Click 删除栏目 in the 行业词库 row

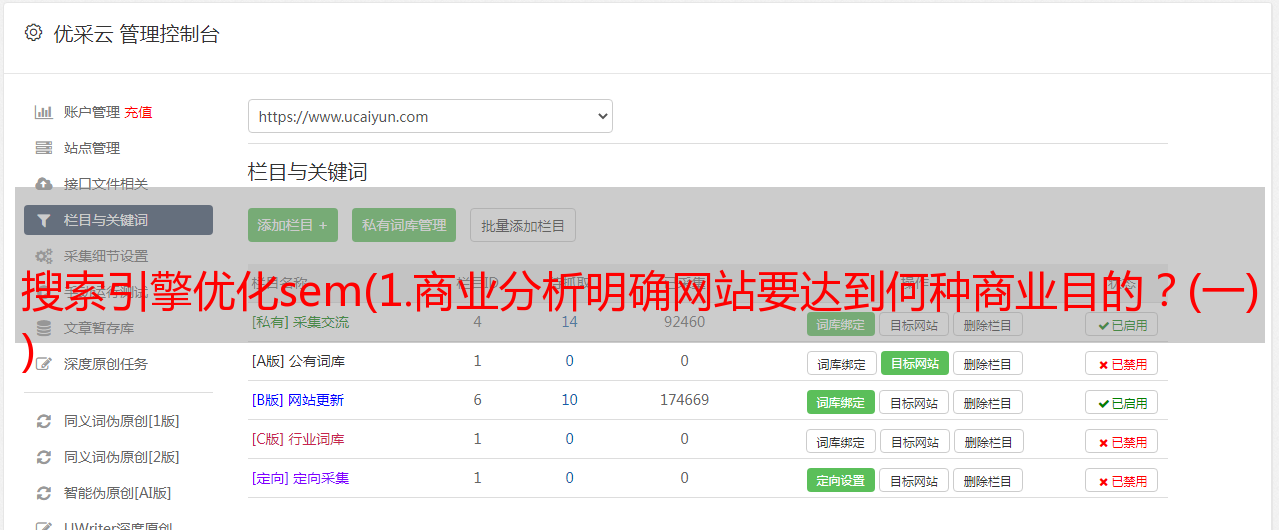coord(988,441)
